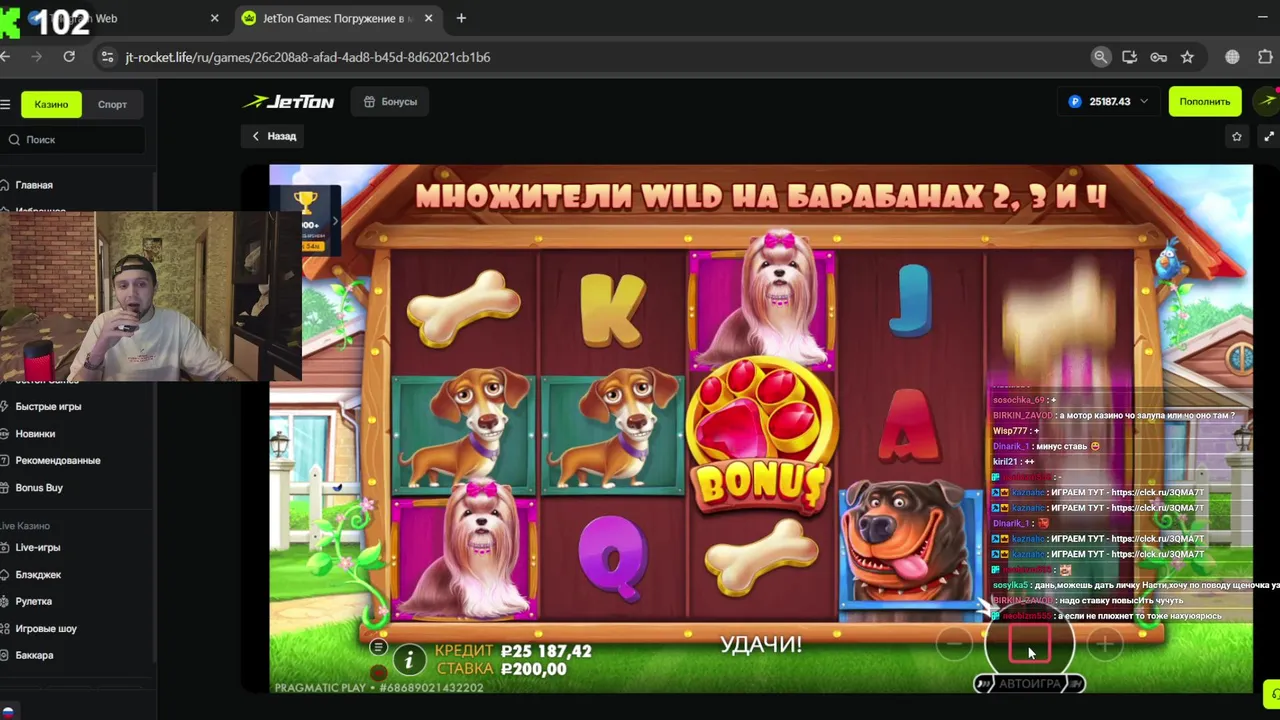This screenshot has height=720, width=1280.
Task: Open Новинки in the sidebar
Action: point(35,434)
